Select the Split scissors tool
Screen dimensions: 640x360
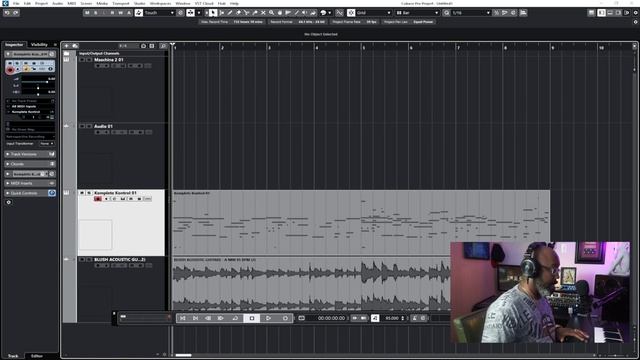coord(247,13)
